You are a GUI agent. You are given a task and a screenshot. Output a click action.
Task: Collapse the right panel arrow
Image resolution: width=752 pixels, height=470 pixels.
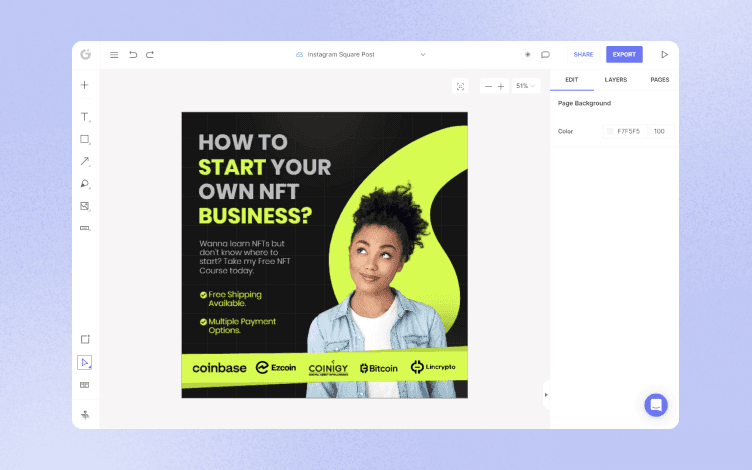point(546,395)
